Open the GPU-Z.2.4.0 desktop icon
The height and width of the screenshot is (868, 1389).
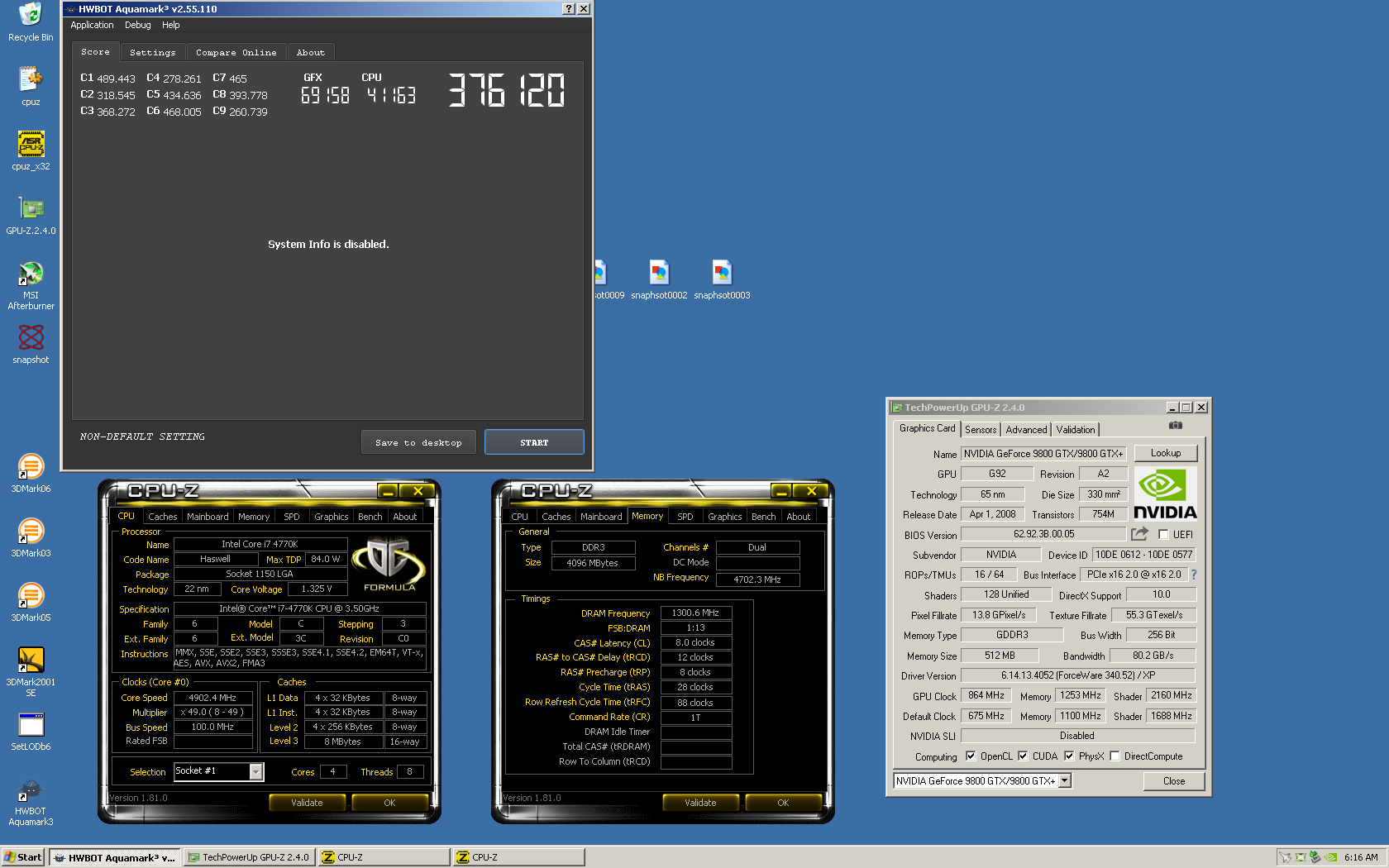(31, 215)
